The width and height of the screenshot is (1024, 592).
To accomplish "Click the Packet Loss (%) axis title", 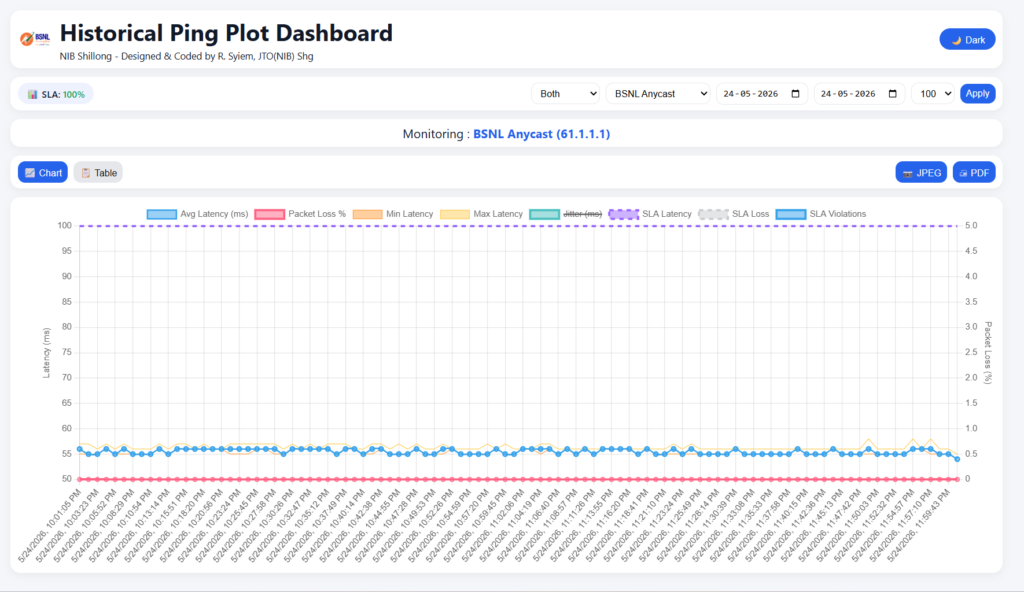I will point(988,353).
